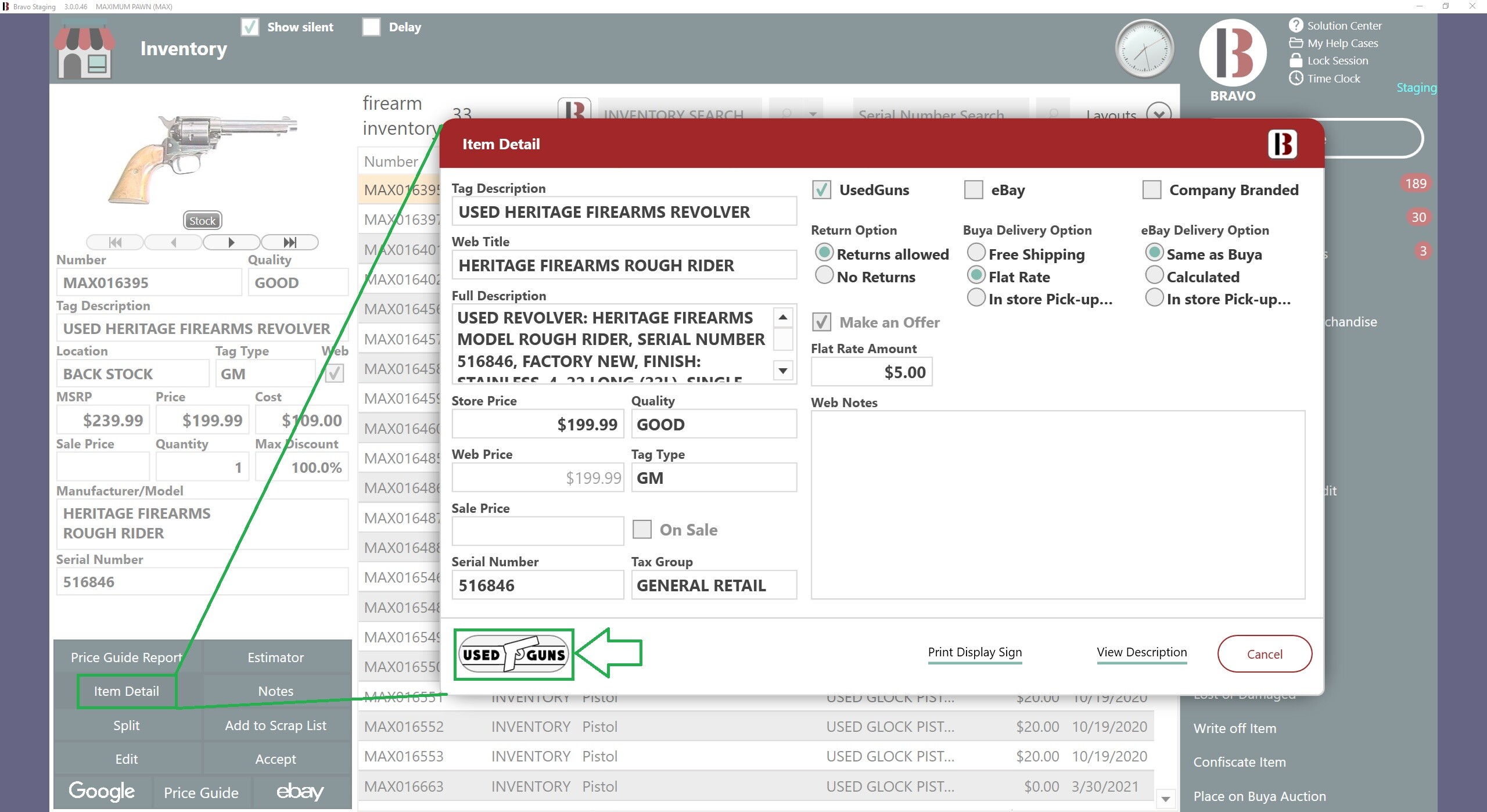Click the 189 notification badge

point(1416,184)
